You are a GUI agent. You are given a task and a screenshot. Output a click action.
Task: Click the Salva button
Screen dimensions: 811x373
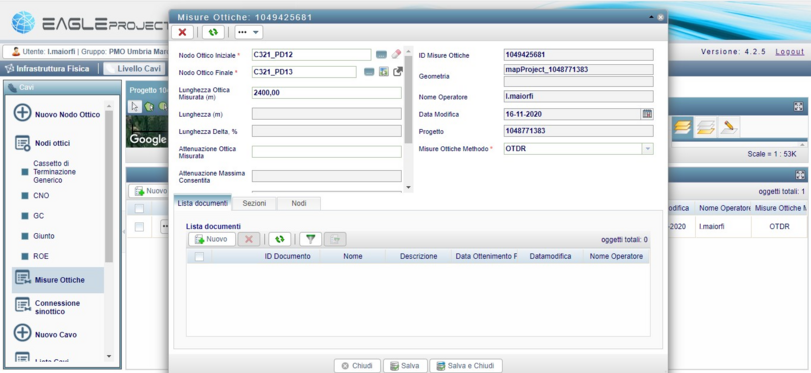tap(405, 366)
